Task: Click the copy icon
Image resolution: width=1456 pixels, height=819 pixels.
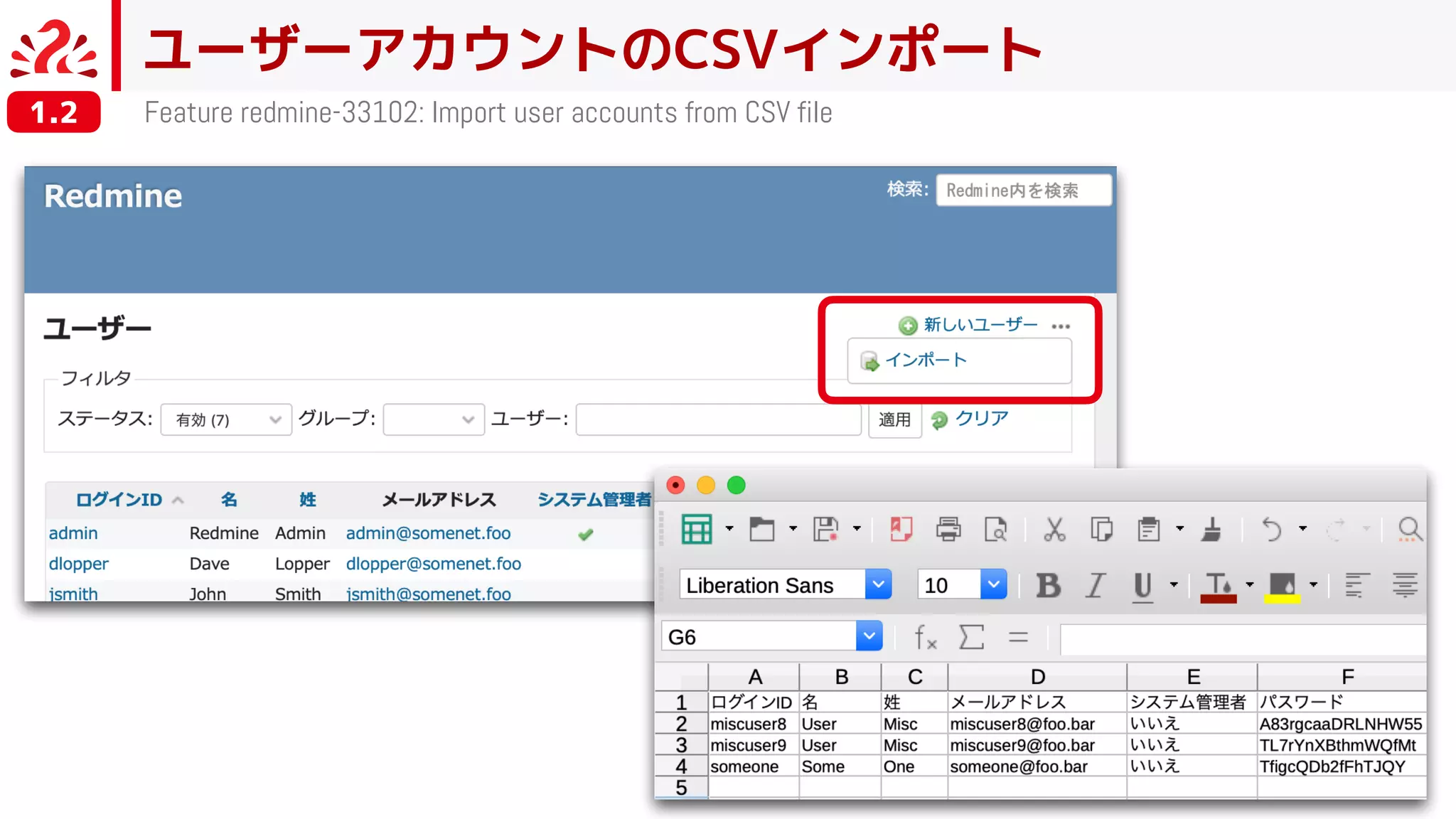Action: click(x=1101, y=529)
